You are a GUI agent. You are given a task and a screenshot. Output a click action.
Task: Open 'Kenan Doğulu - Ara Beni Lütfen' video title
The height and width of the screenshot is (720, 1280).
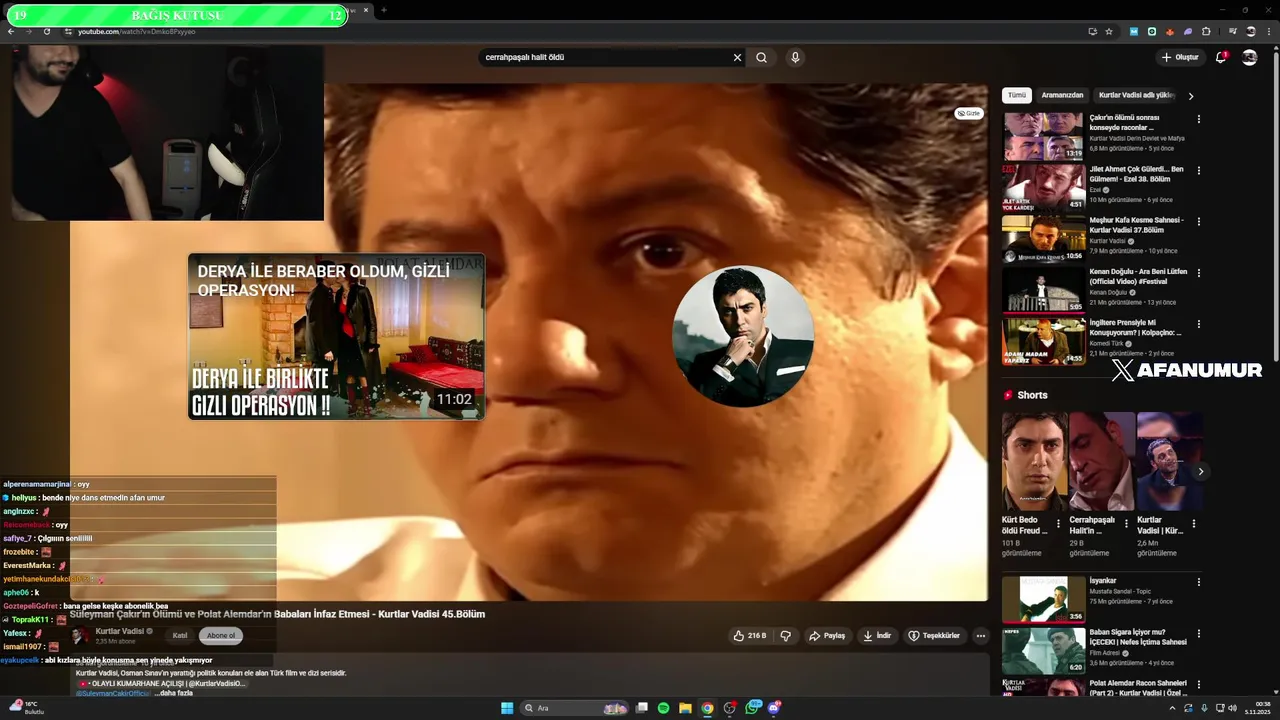(x=1138, y=276)
